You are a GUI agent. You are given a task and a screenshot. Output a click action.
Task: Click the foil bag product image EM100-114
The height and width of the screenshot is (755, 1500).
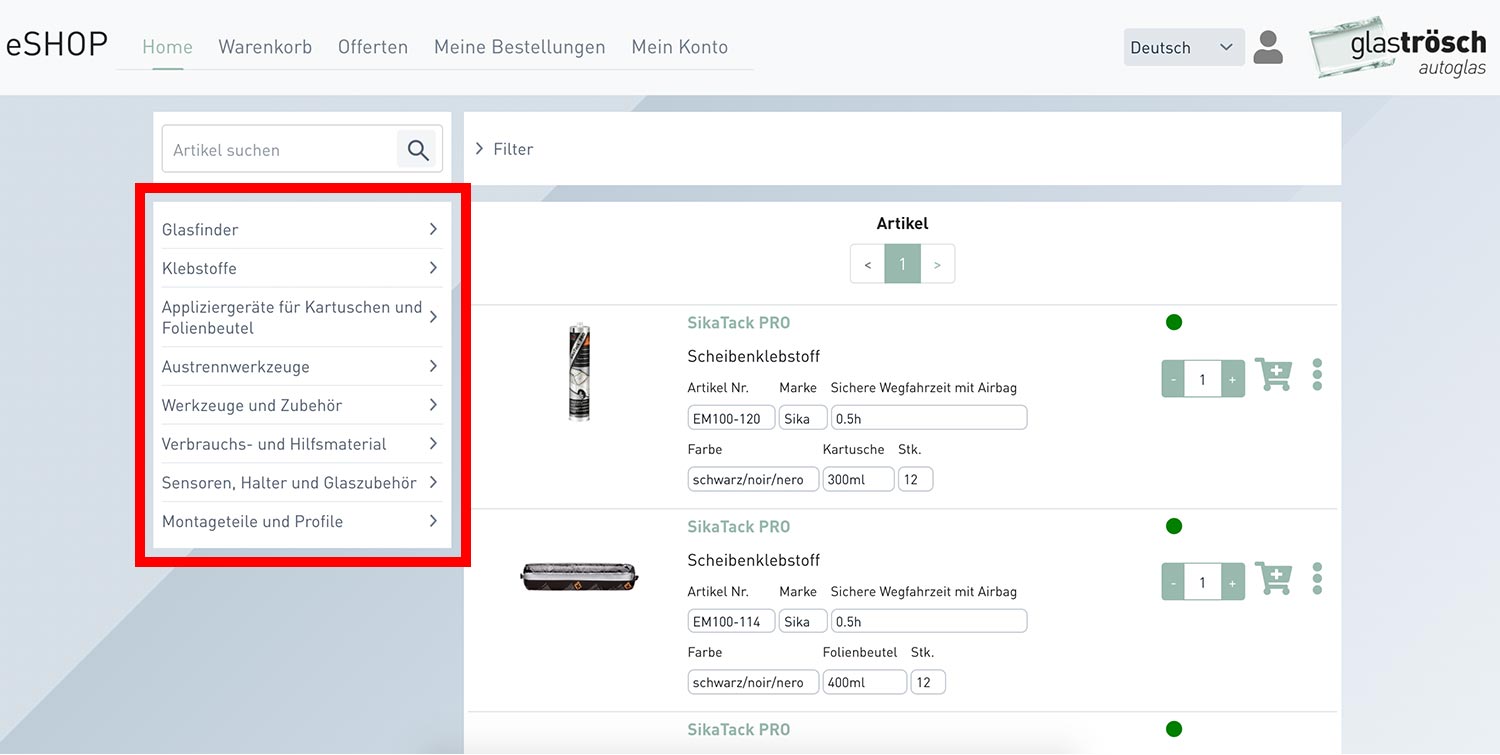(x=580, y=577)
